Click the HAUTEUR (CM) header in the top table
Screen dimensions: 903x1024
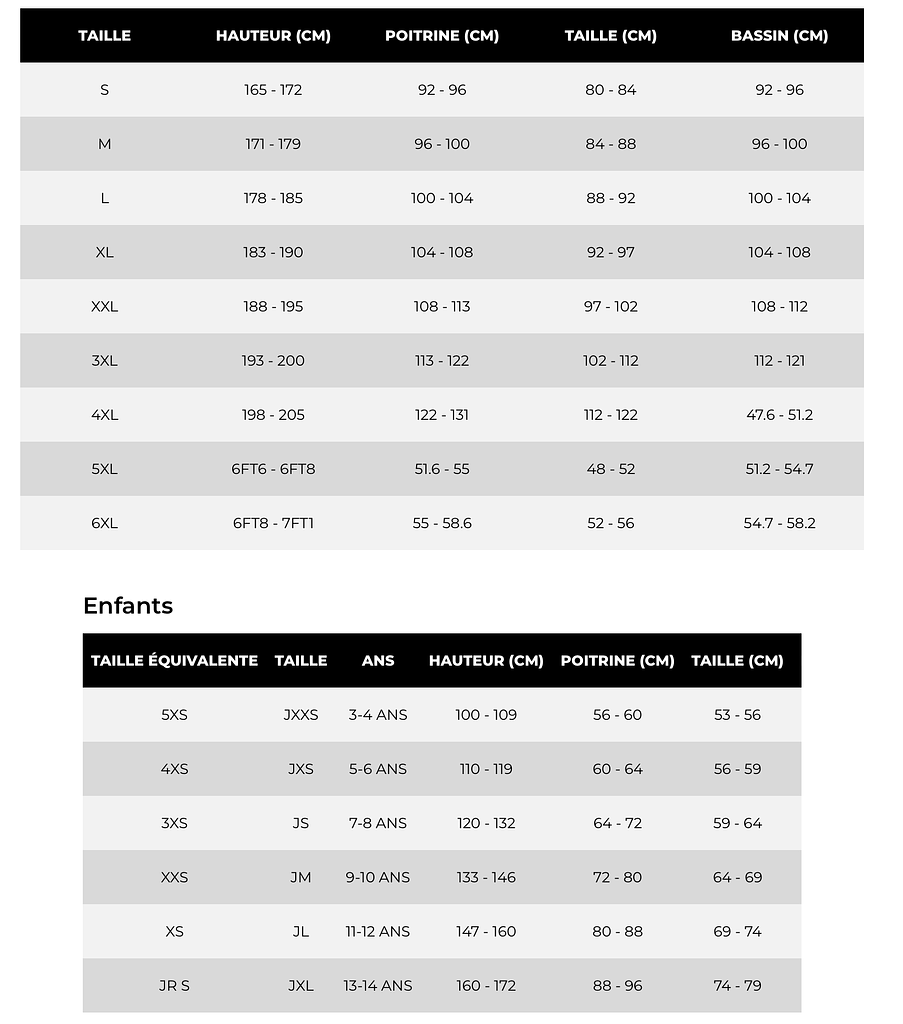[273, 36]
